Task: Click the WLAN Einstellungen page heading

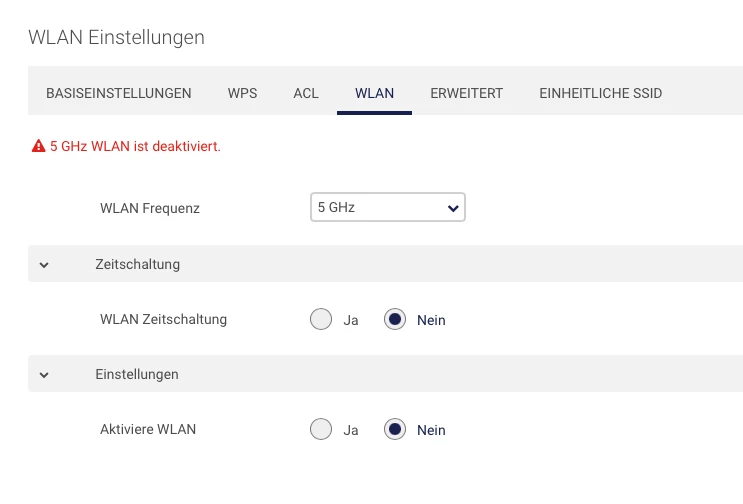Action: click(x=116, y=38)
